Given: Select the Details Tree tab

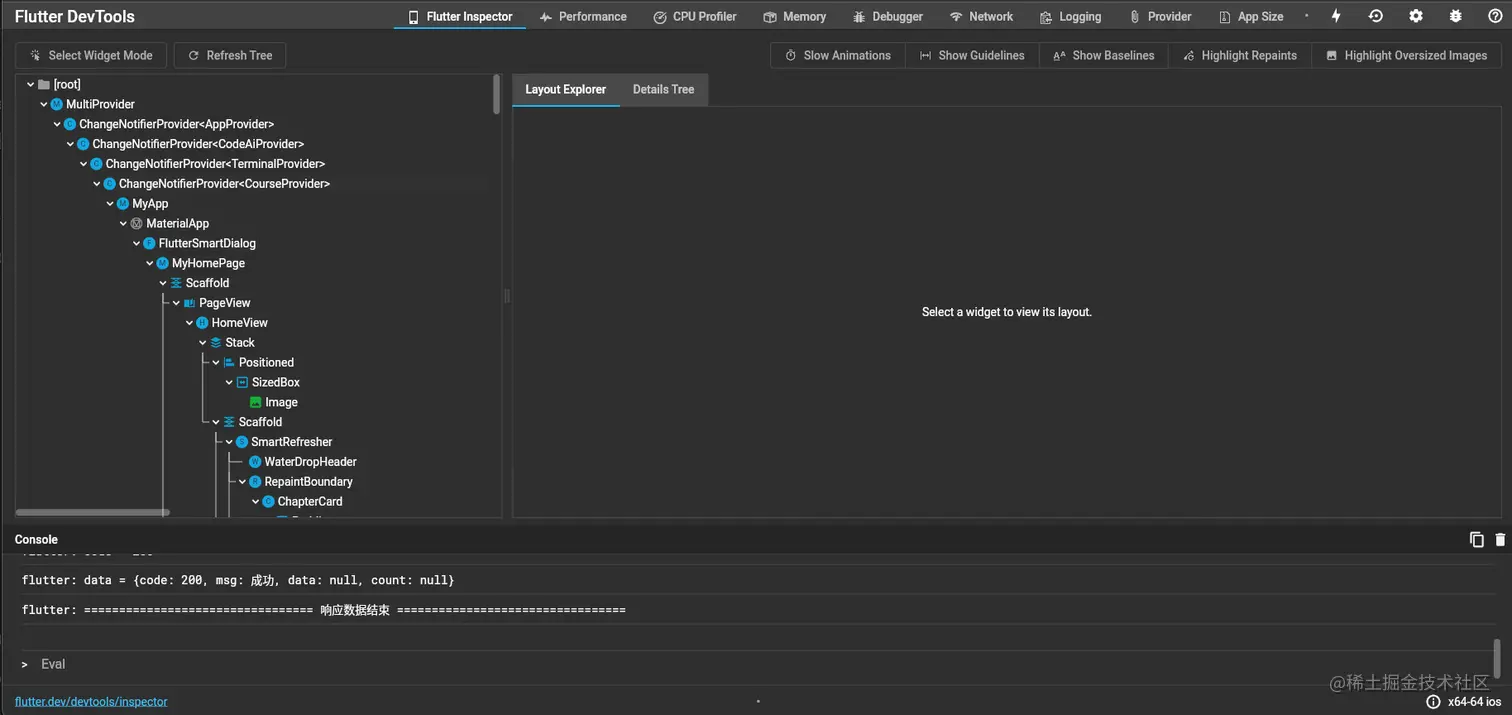Looking at the screenshot, I should click(663, 89).
